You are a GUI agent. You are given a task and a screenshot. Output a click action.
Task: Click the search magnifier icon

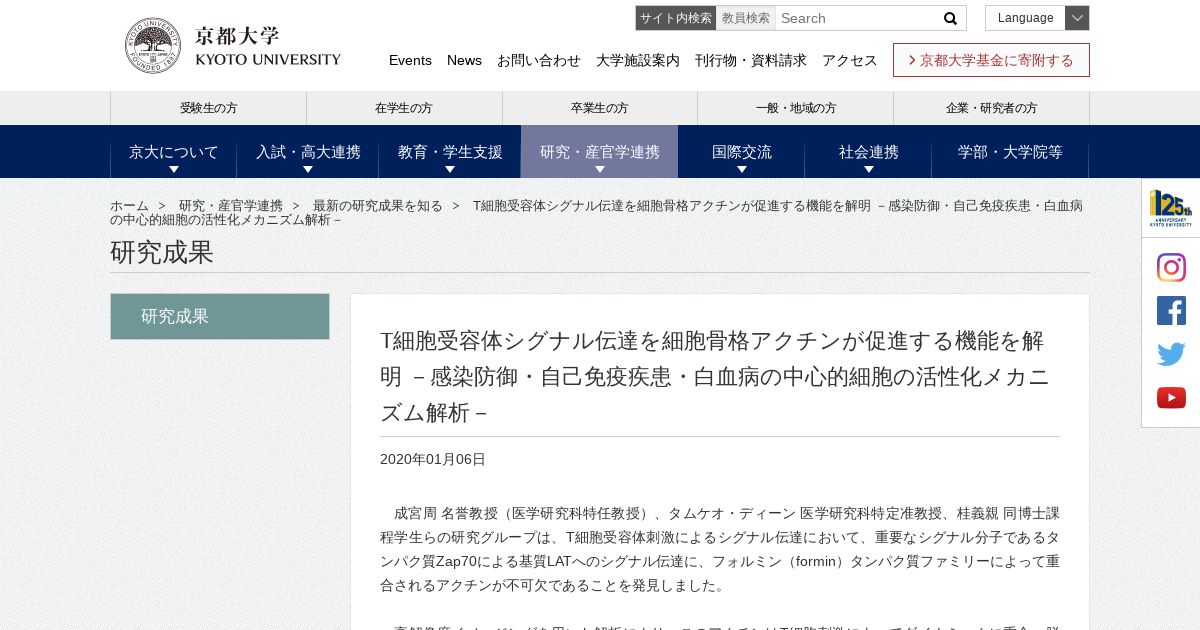(950, 18)
